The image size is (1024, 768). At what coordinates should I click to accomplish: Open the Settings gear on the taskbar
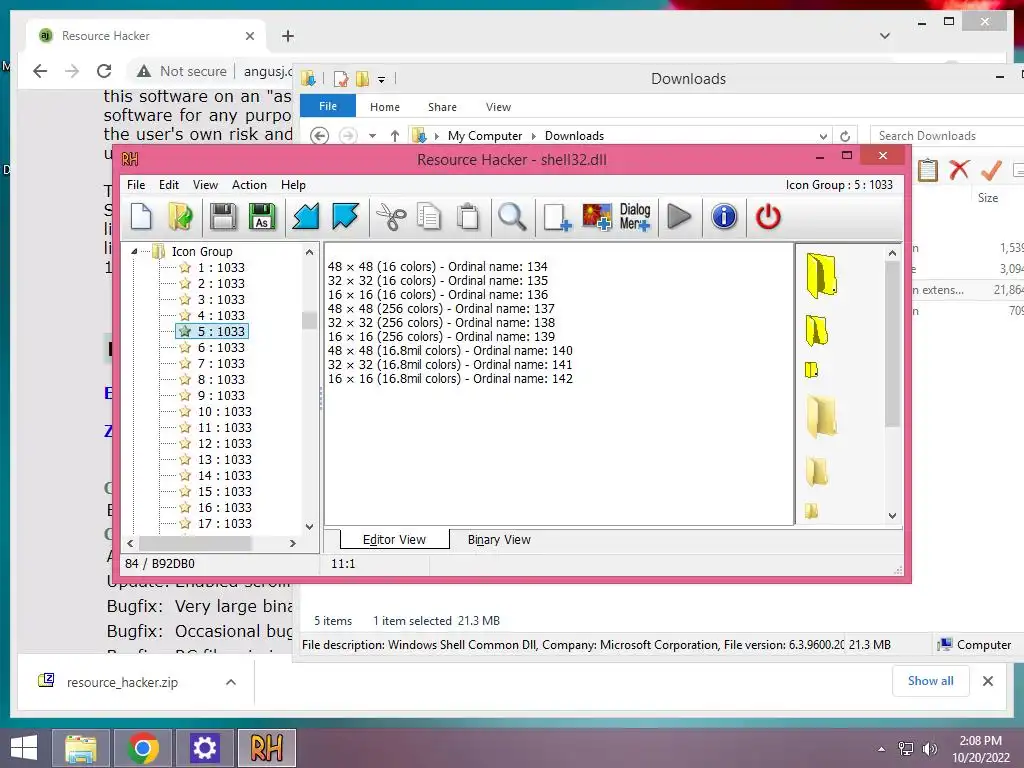(x=204, y=748)
